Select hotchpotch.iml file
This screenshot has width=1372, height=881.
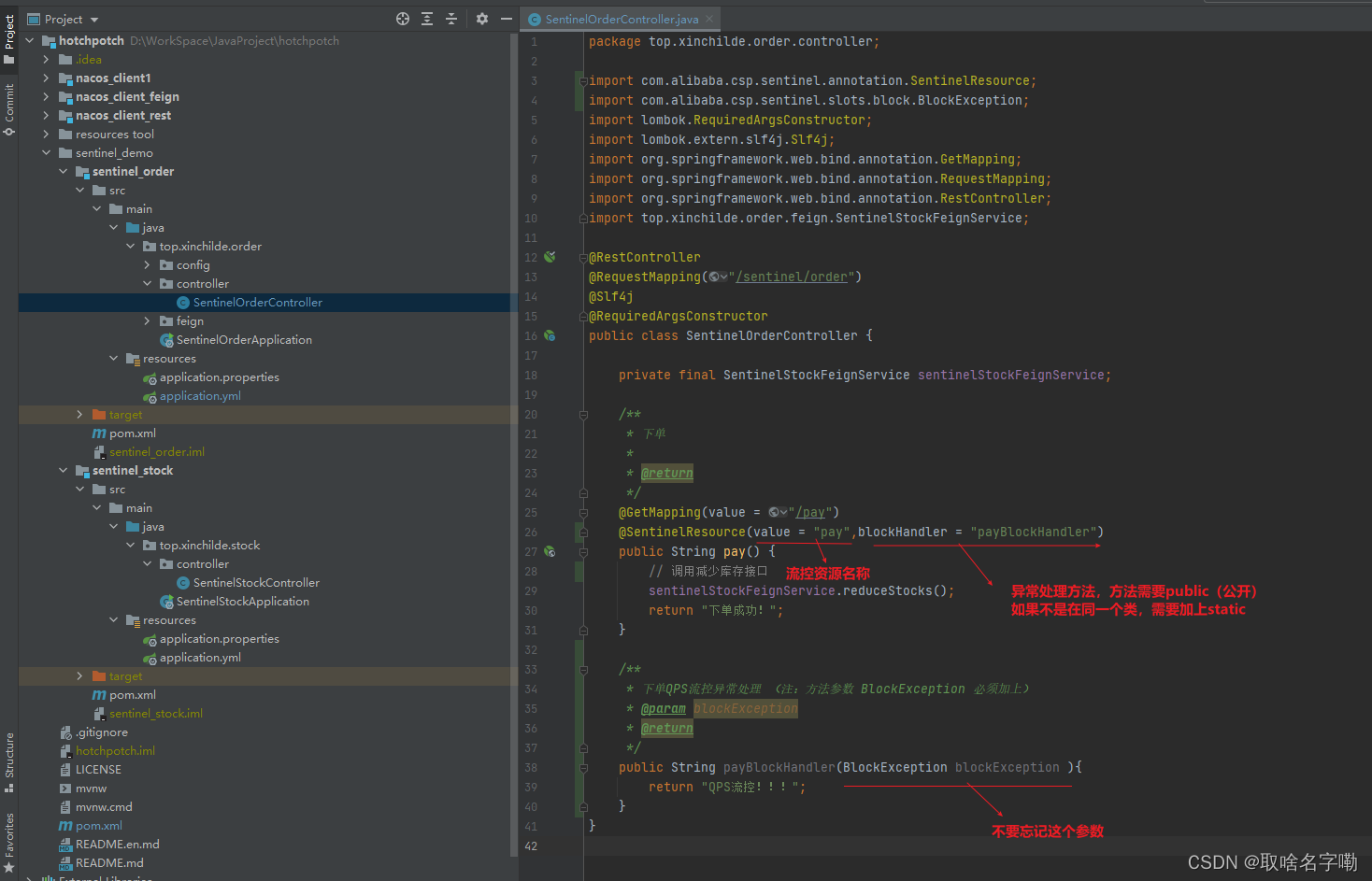tap(115, 751)
